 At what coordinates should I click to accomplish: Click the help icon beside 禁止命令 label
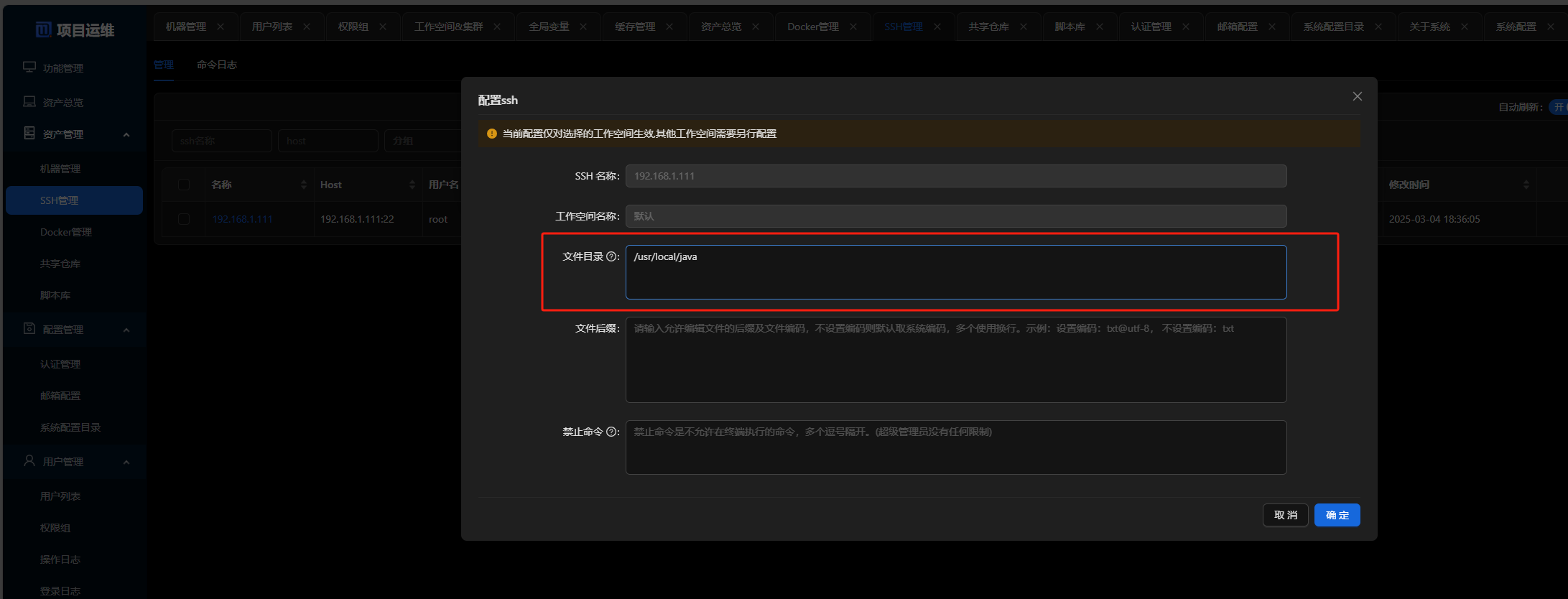click(612, 432)
